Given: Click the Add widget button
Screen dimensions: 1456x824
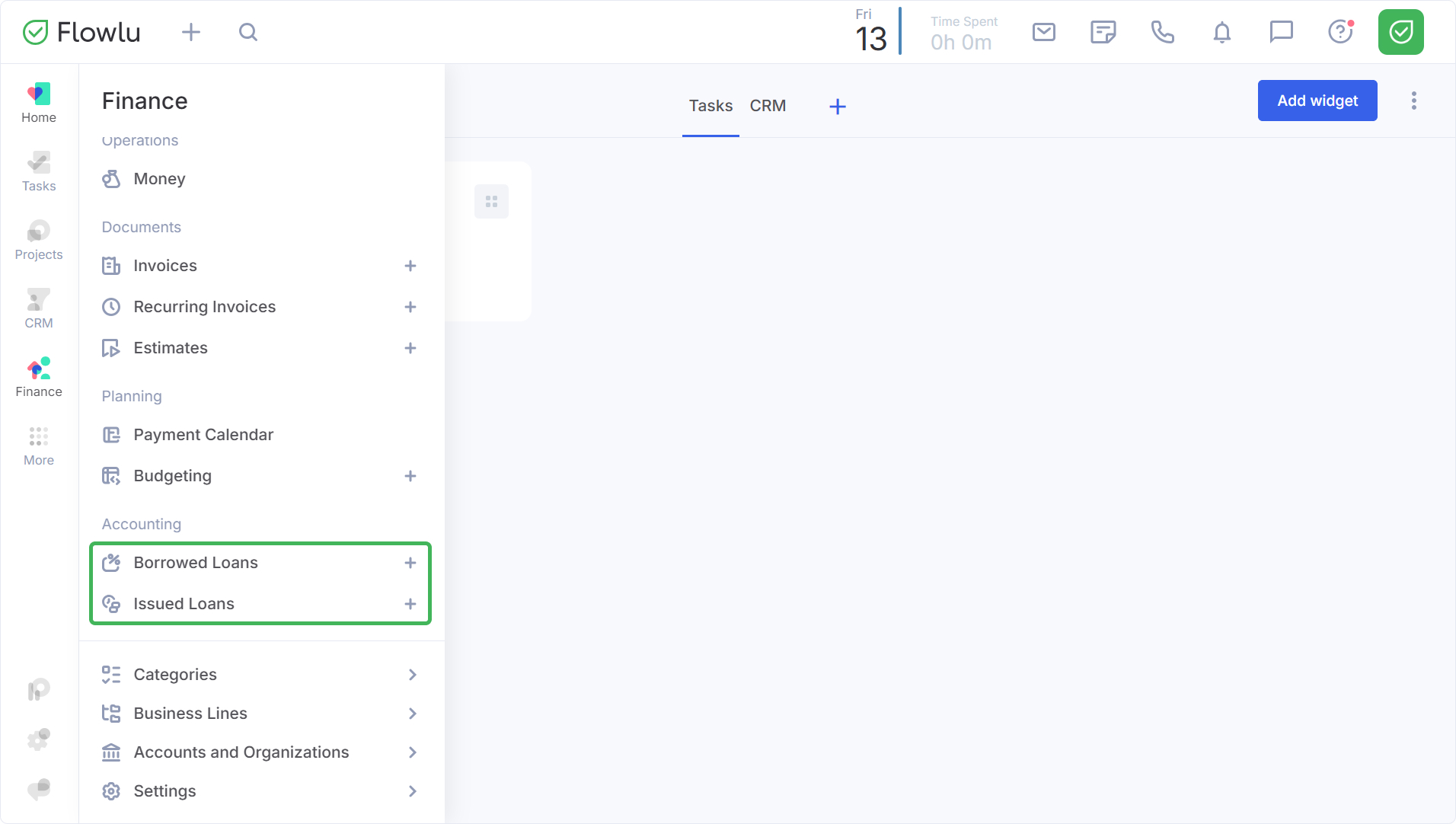Looking at the screenshot, I should [1317, 101].
